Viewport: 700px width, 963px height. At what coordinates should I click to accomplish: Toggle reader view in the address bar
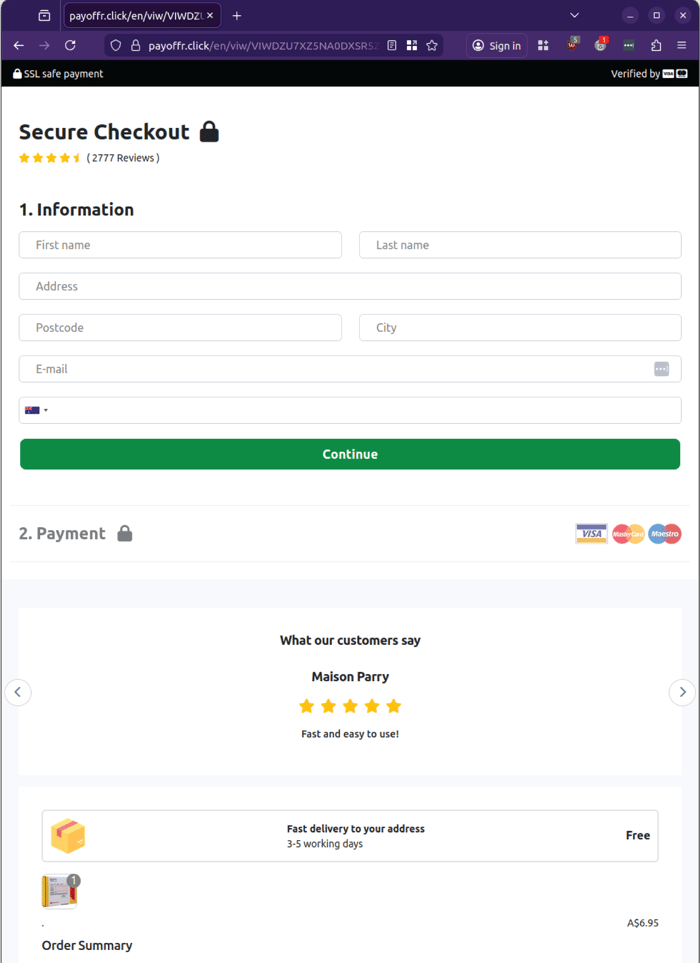coord(392,45)
